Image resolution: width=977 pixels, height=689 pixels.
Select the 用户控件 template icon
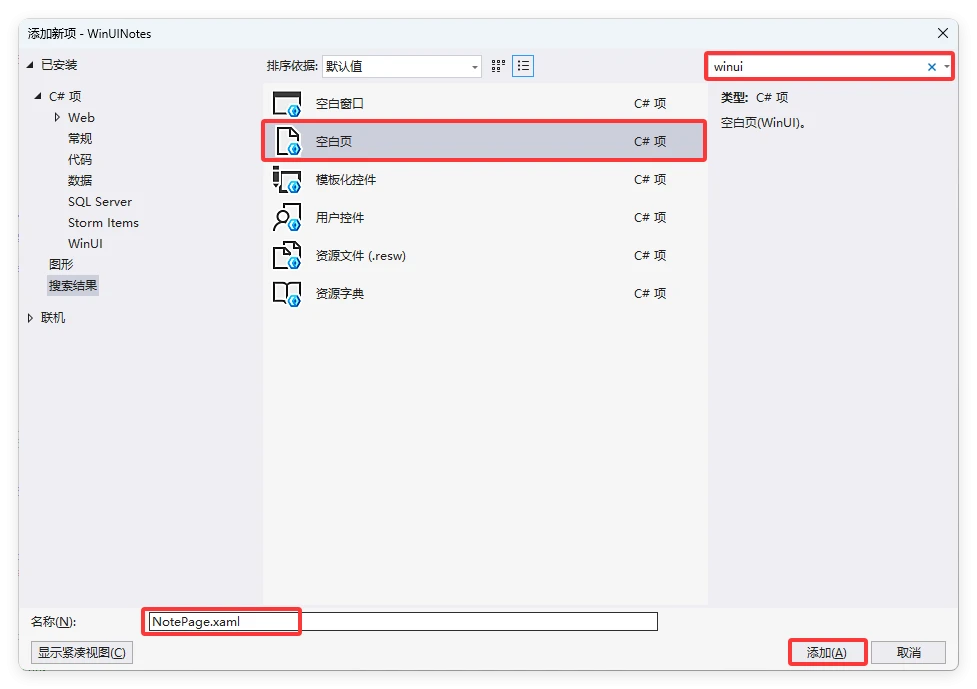tap(287, 218)
